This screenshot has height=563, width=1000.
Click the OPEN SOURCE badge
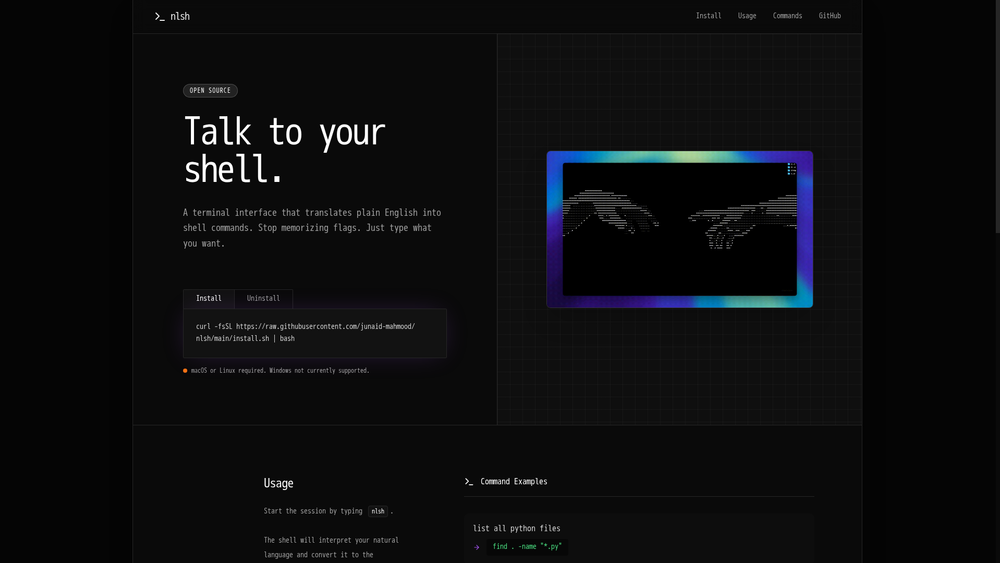pos(210,91)
